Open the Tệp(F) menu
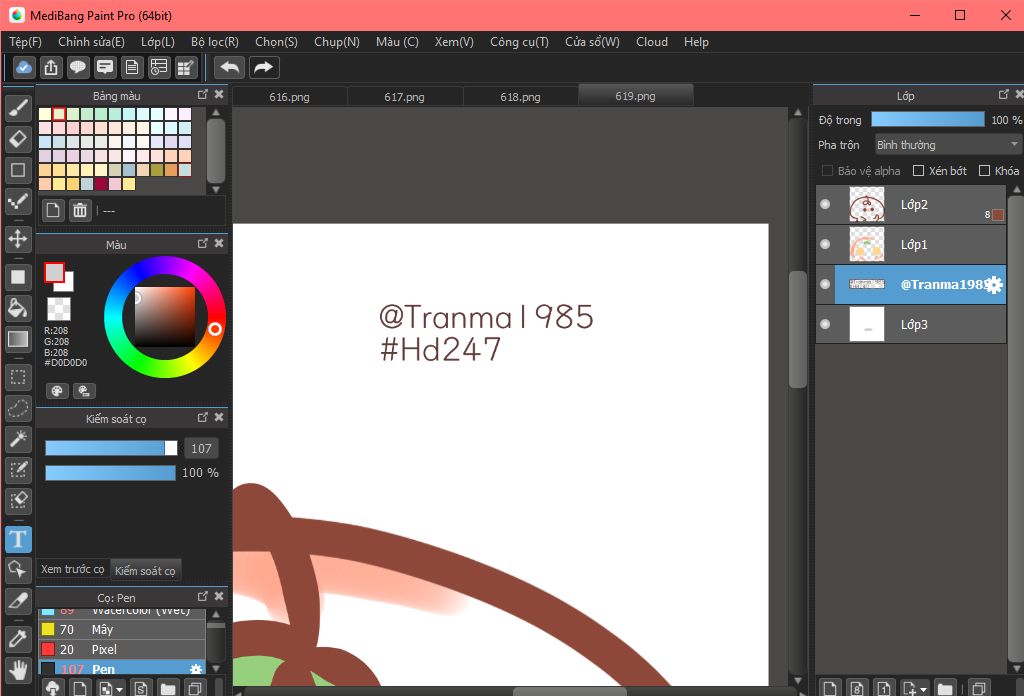Image resolution: width=1024 pixels, height=696 pixels. [x=25, y=42]
